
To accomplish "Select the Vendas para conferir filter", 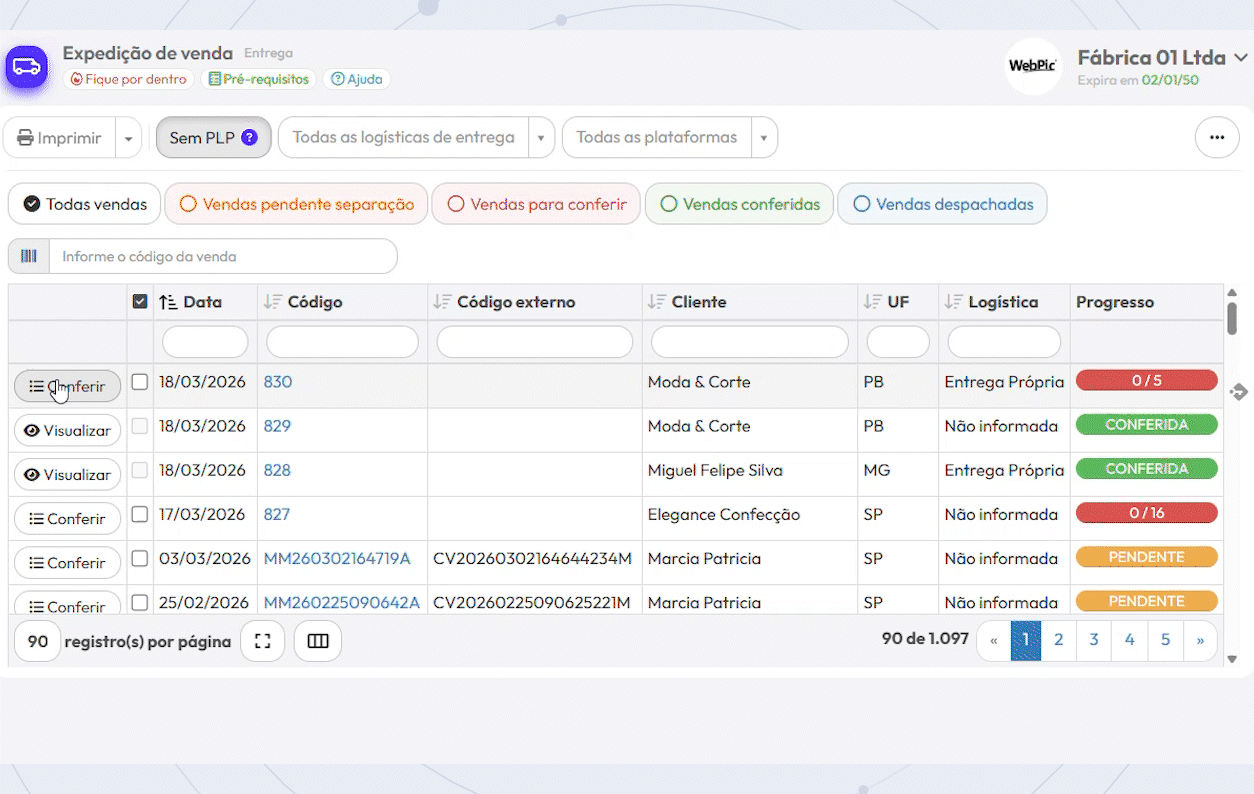I will tap(536, 204).
